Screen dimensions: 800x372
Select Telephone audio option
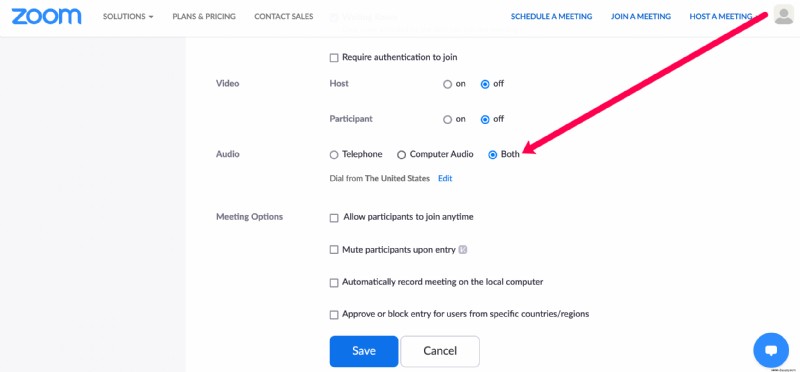coord(334,155)
